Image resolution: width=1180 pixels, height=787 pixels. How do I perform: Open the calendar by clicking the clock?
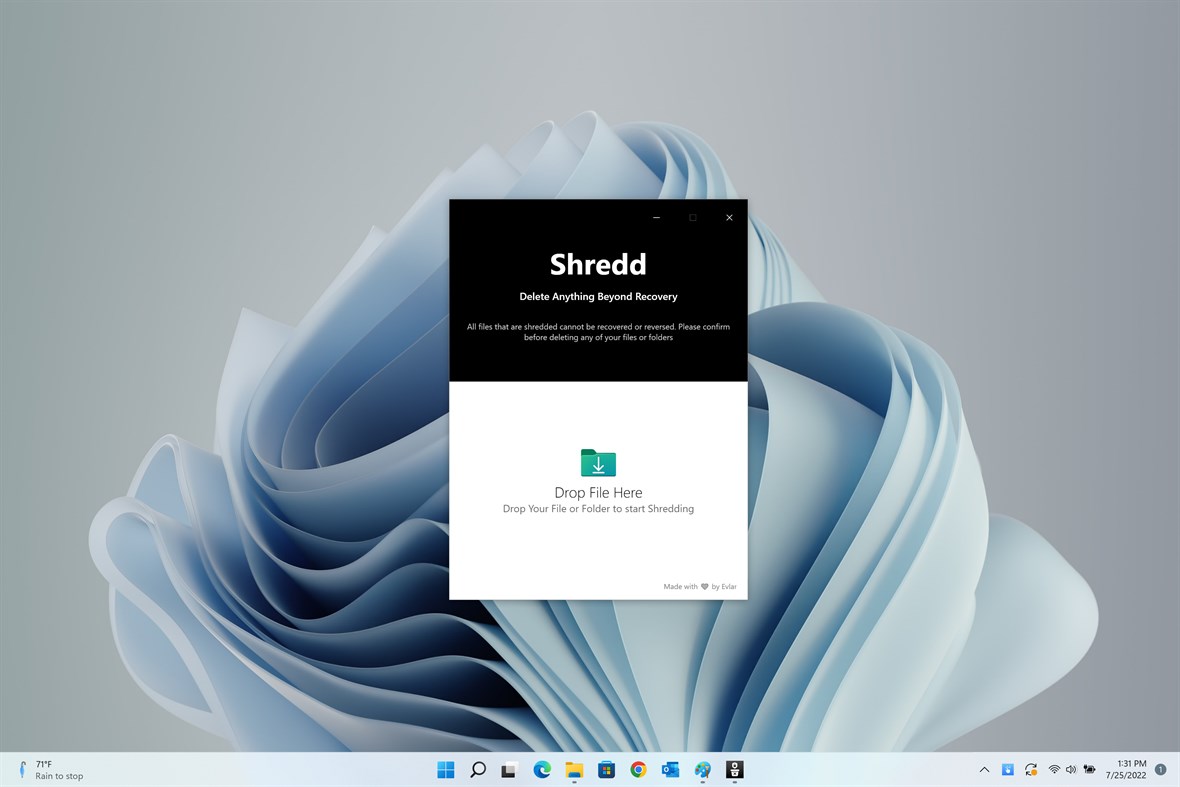pyautogui.click(x=1131, y=769)
